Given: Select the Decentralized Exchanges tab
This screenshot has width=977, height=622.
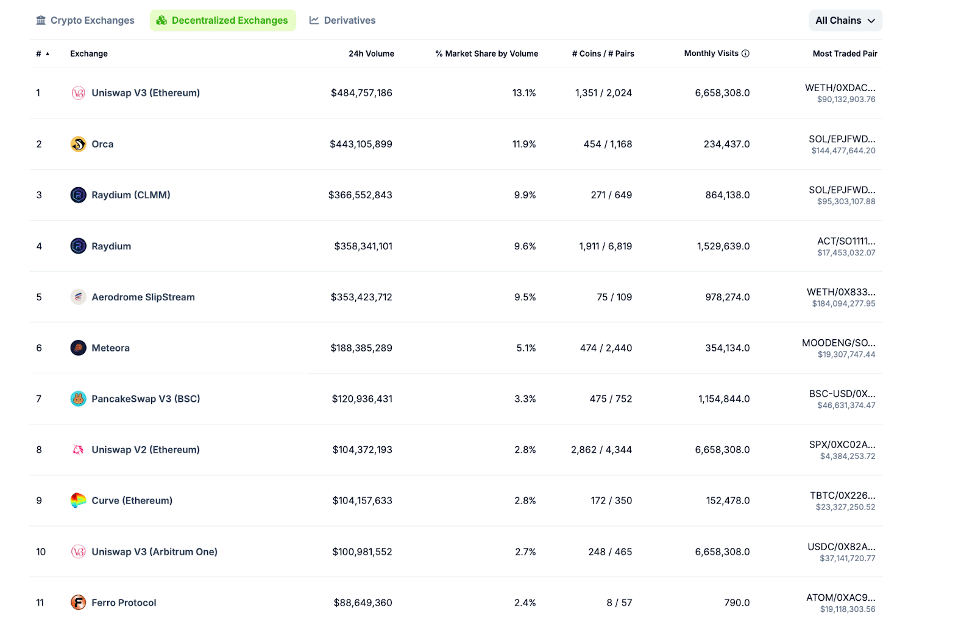Looking at the screenshot, I should pos(222,21).
